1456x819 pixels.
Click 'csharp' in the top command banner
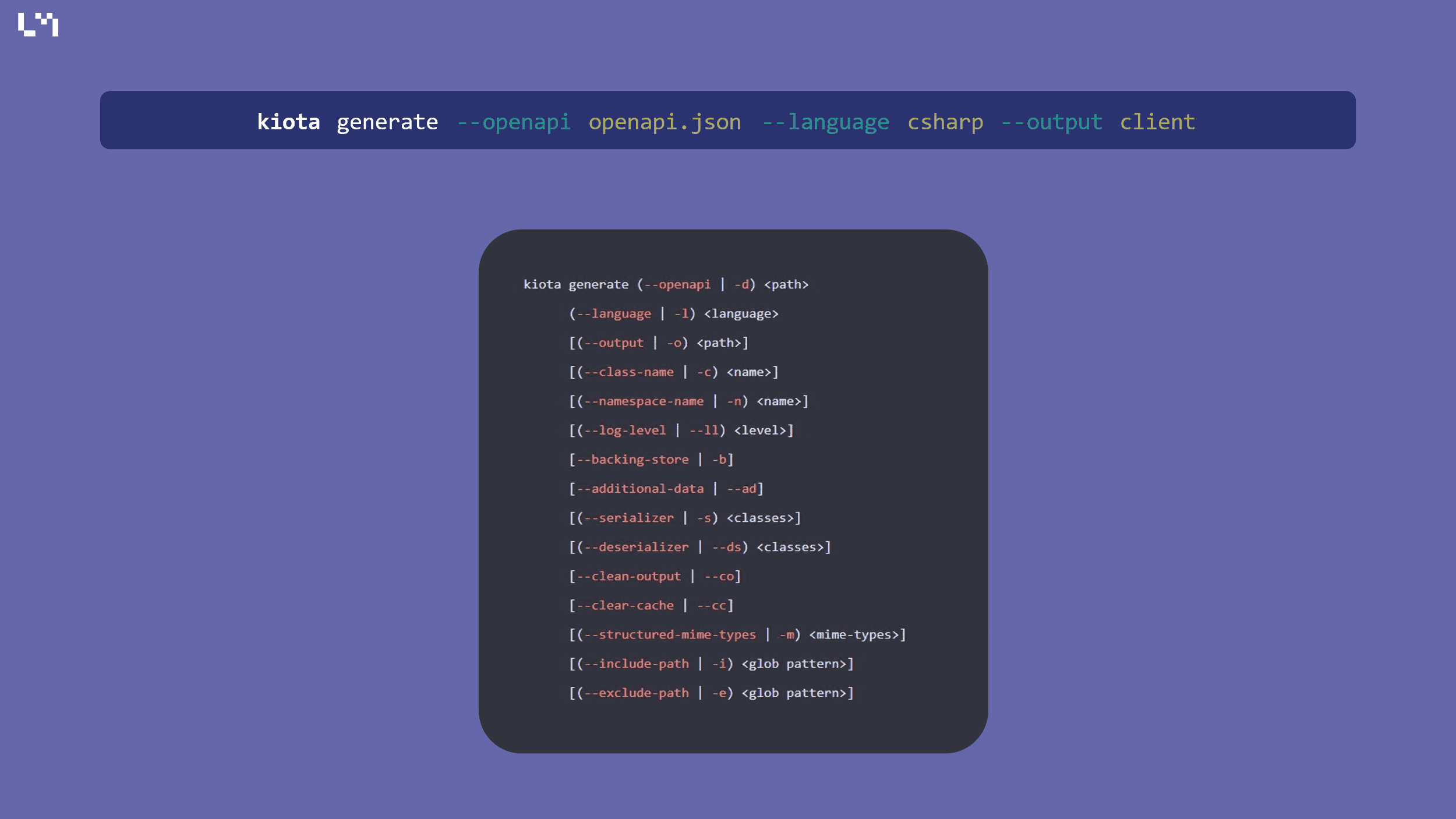point(945,123)
